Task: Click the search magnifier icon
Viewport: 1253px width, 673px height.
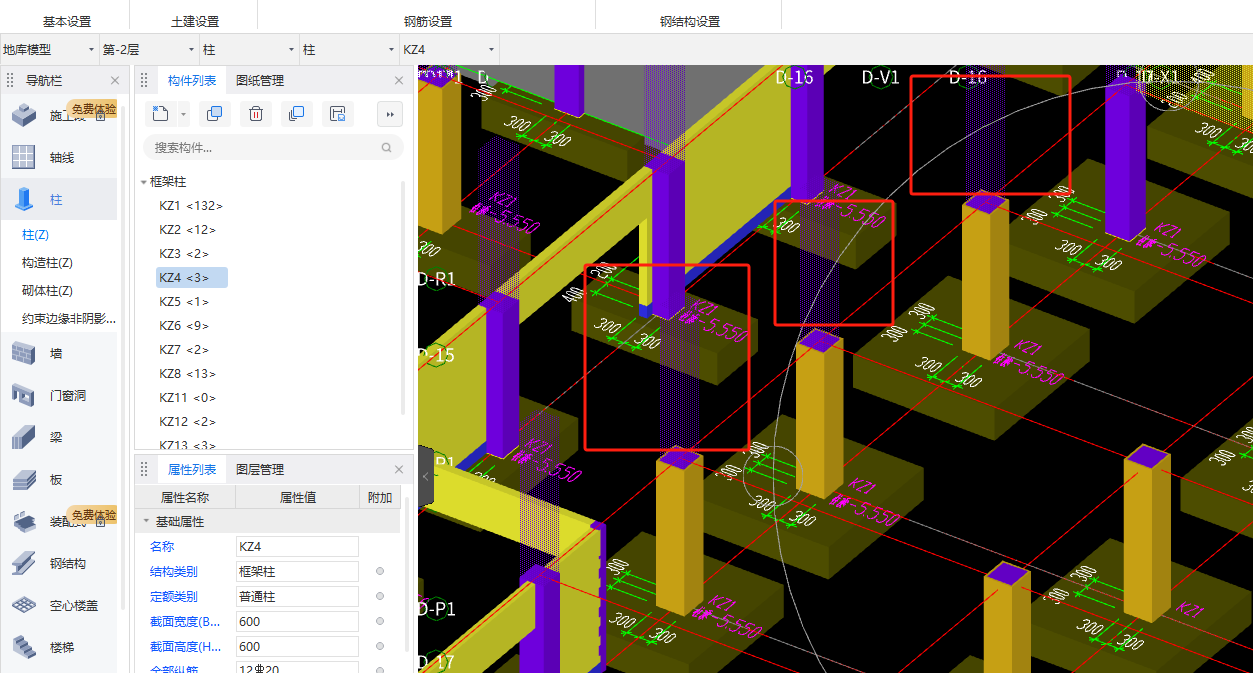Action: [387, 147]
